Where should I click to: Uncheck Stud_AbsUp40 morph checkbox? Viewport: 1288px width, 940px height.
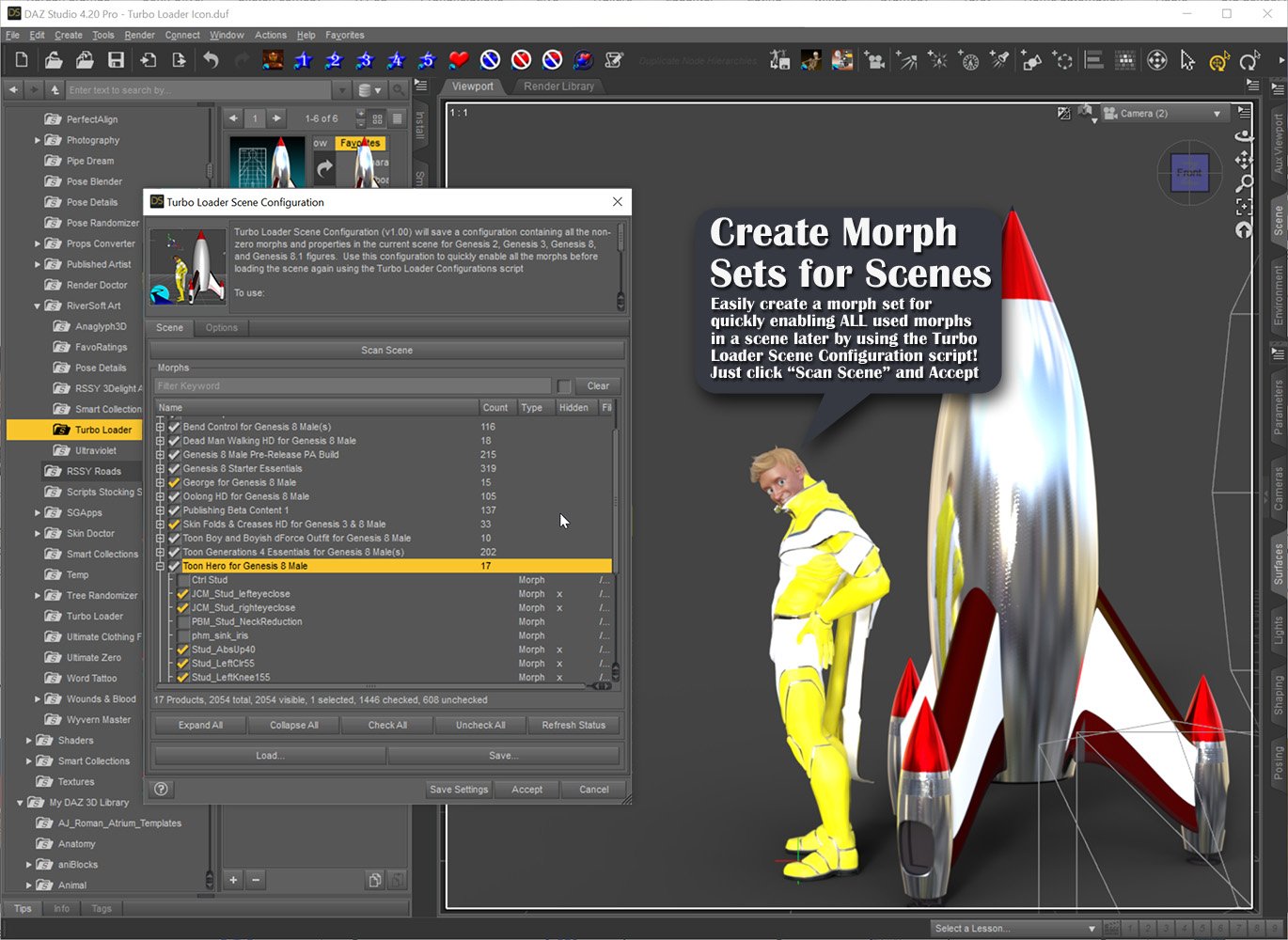pos(183,650)
